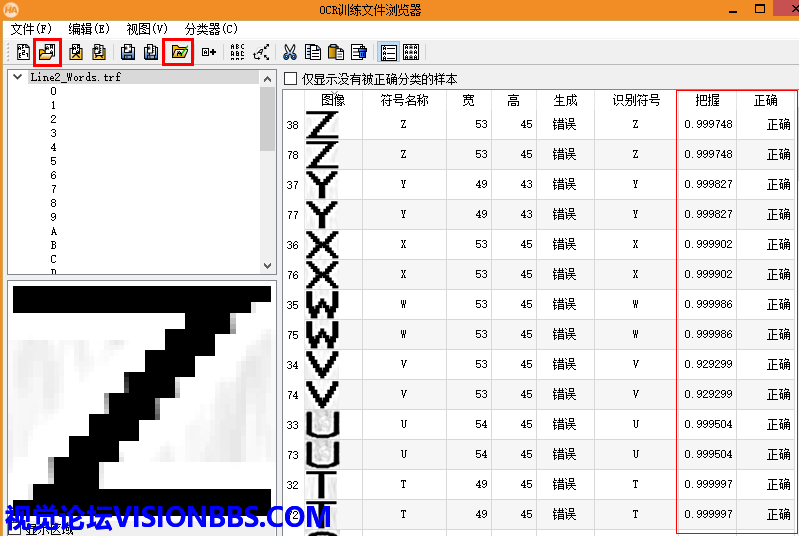This screenshot has height=536, width=799.
Task: Switch to grid thumbnail view icon
Action: click(411, 52)
